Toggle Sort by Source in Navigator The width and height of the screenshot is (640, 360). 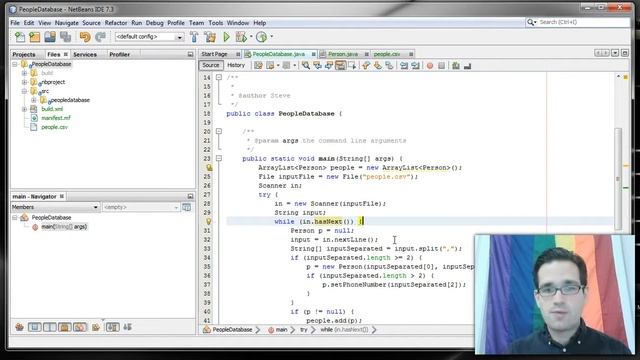(x=128, y=327)
